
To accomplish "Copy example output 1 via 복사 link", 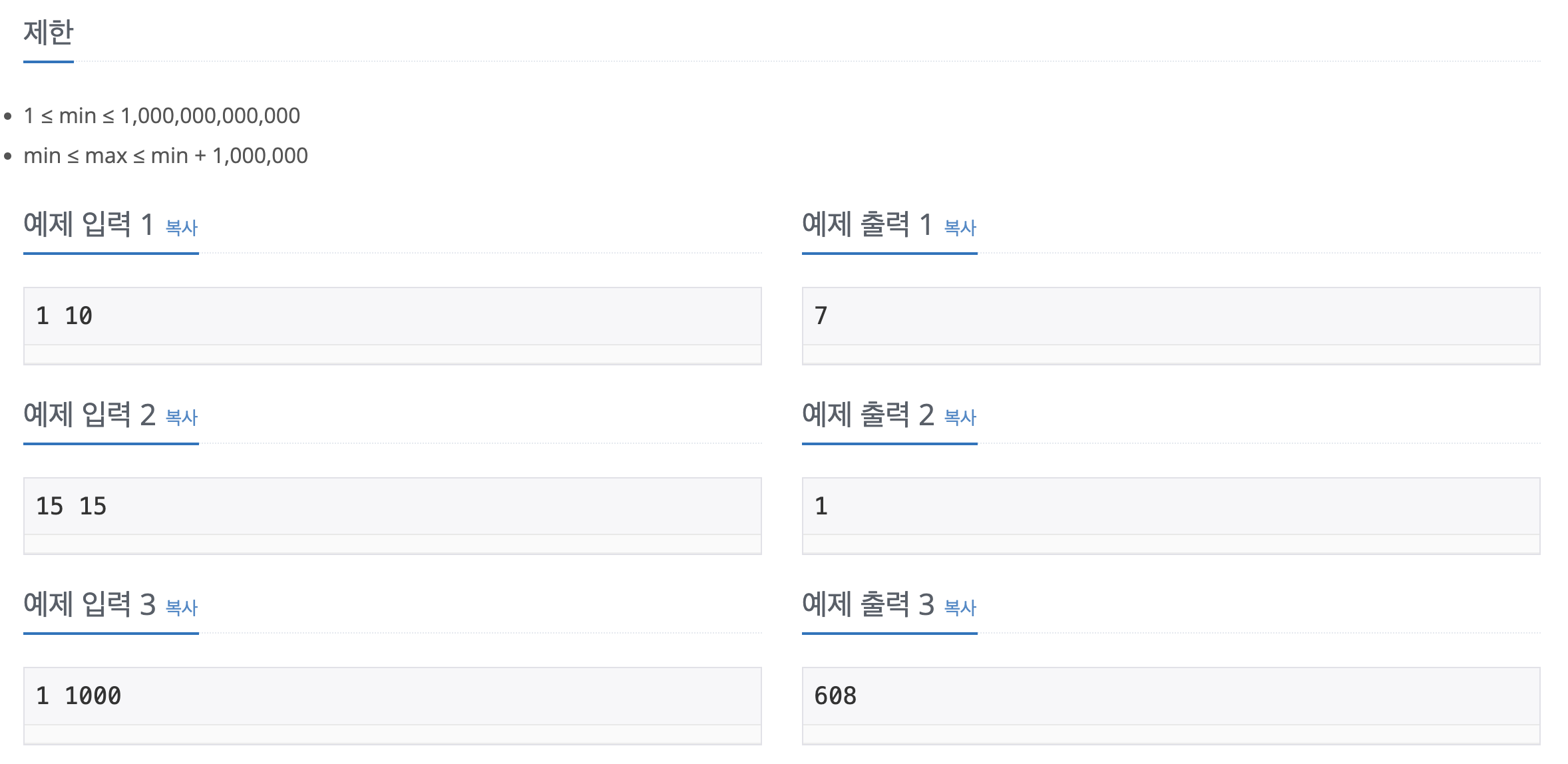I will click(960, 228).
